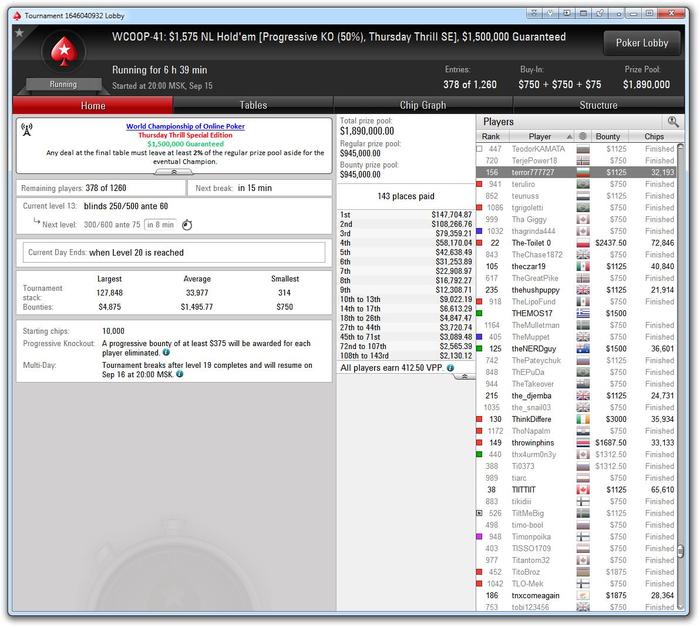This screenshot has height=627, width=700.
Task: Toggle the empty box beside TeodorKAMATA
Action: coord(479,149)
